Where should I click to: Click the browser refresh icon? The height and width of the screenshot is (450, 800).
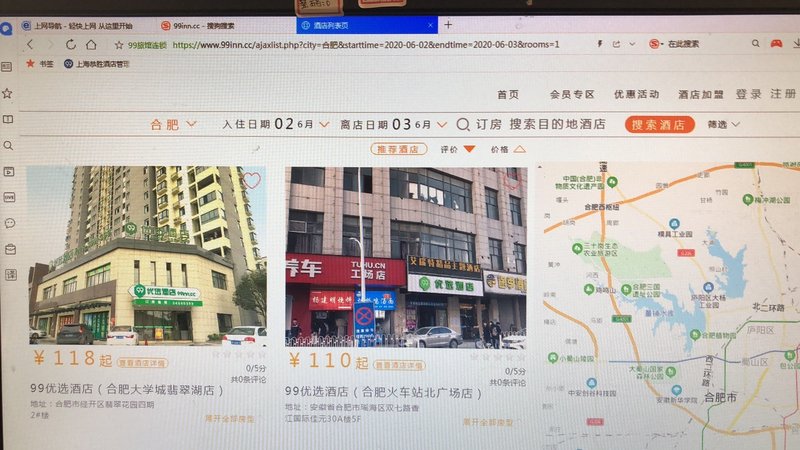(x=71, y=45)
